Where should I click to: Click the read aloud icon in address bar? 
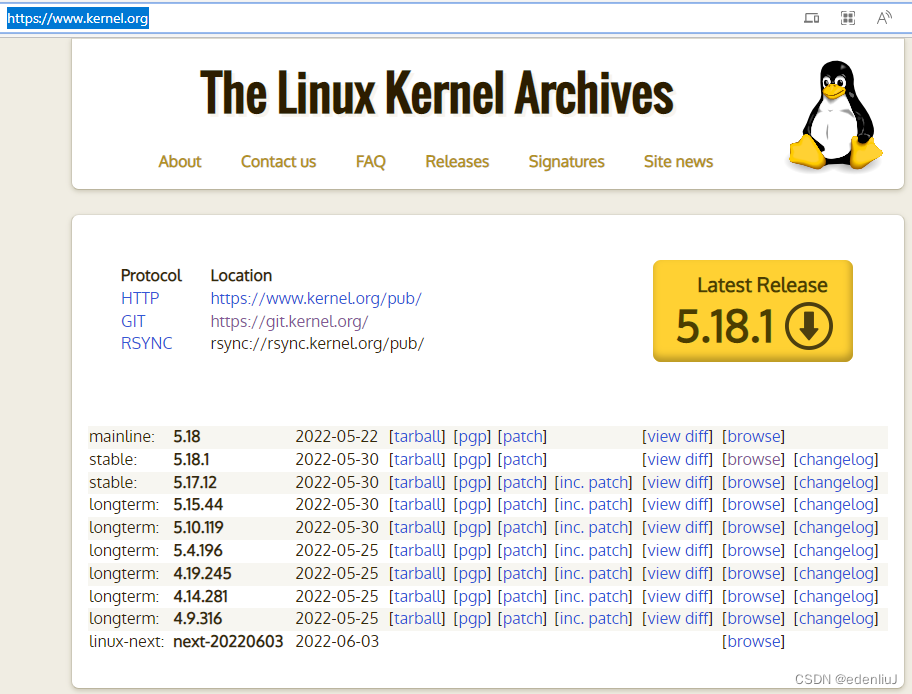[x=884, y=18]
